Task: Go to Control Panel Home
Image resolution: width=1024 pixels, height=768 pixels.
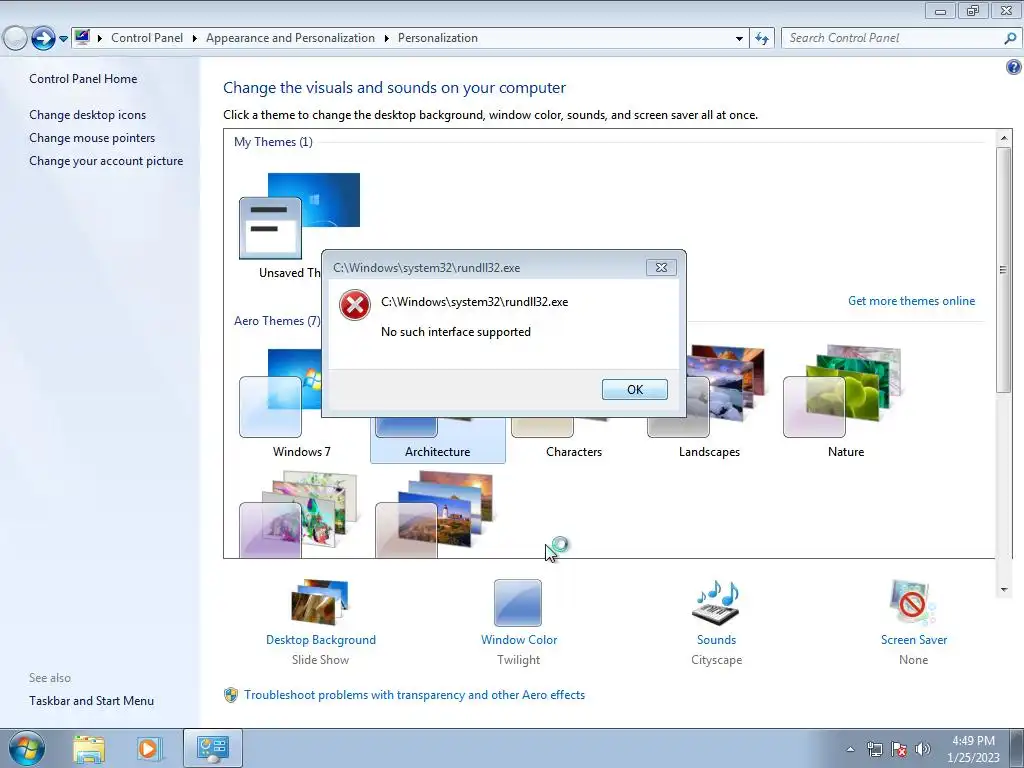Action: click(x=83, y=79)
